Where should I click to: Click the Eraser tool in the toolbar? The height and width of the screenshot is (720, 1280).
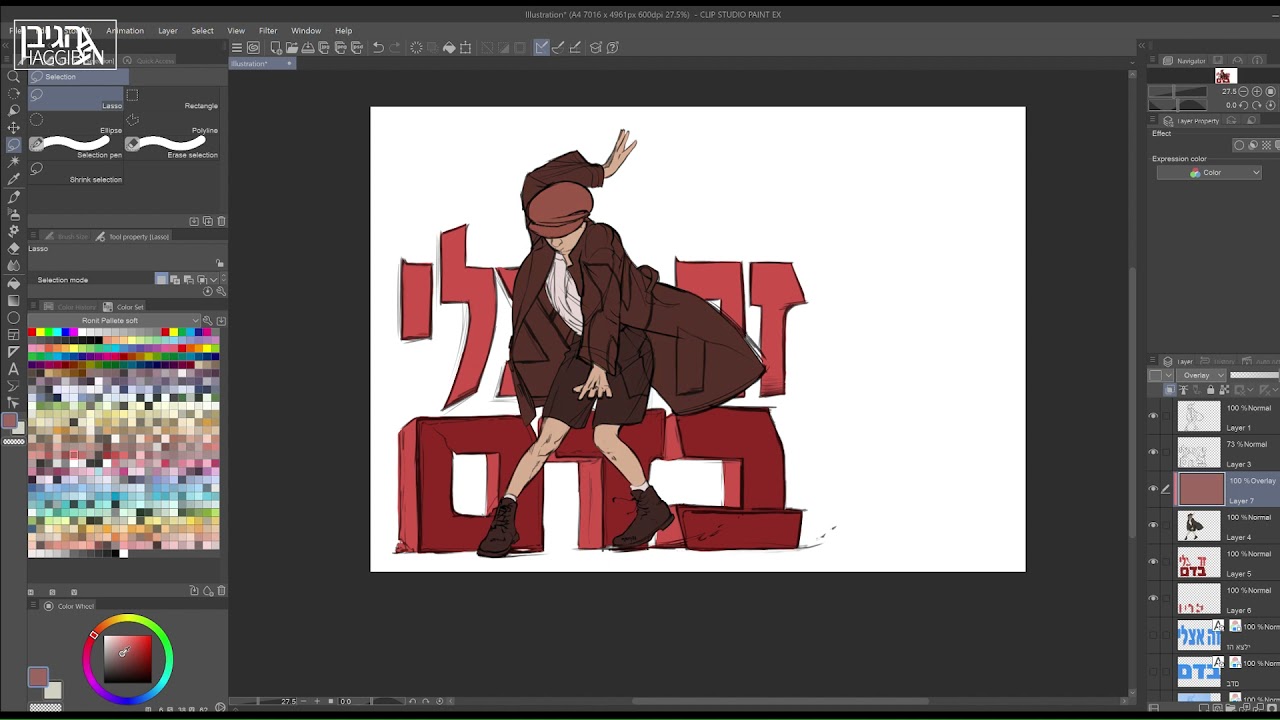pos(13,248)
